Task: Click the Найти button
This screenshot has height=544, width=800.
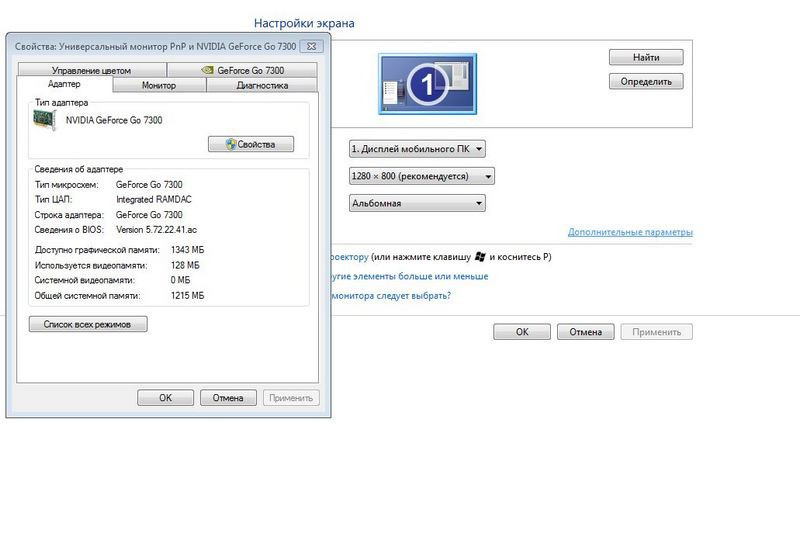Action: coord(646,57)
